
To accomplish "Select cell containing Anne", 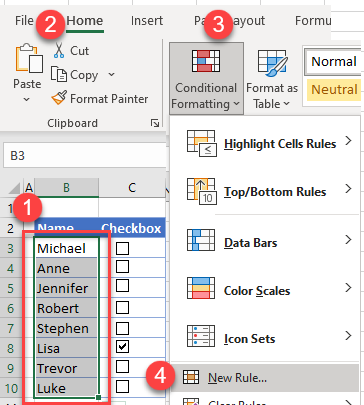I will 66,268.
